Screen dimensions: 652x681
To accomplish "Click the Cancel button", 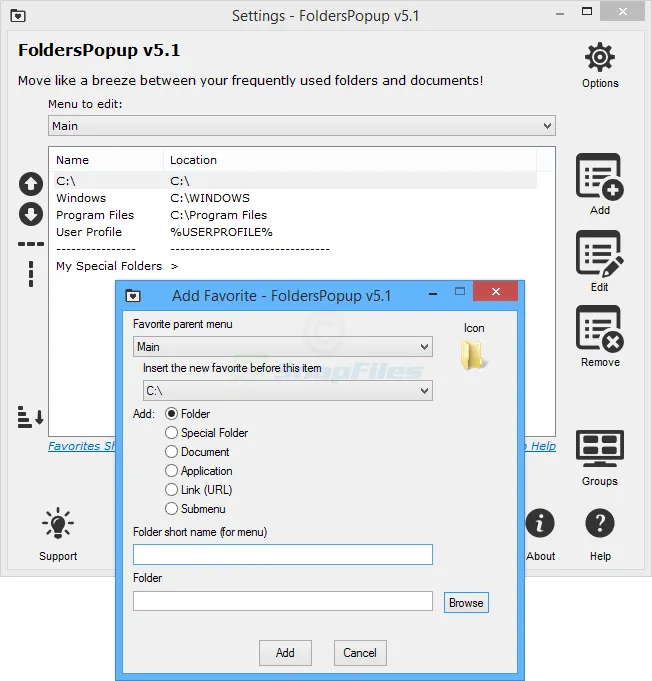I will pyautogui.click(x=360, y=653).
